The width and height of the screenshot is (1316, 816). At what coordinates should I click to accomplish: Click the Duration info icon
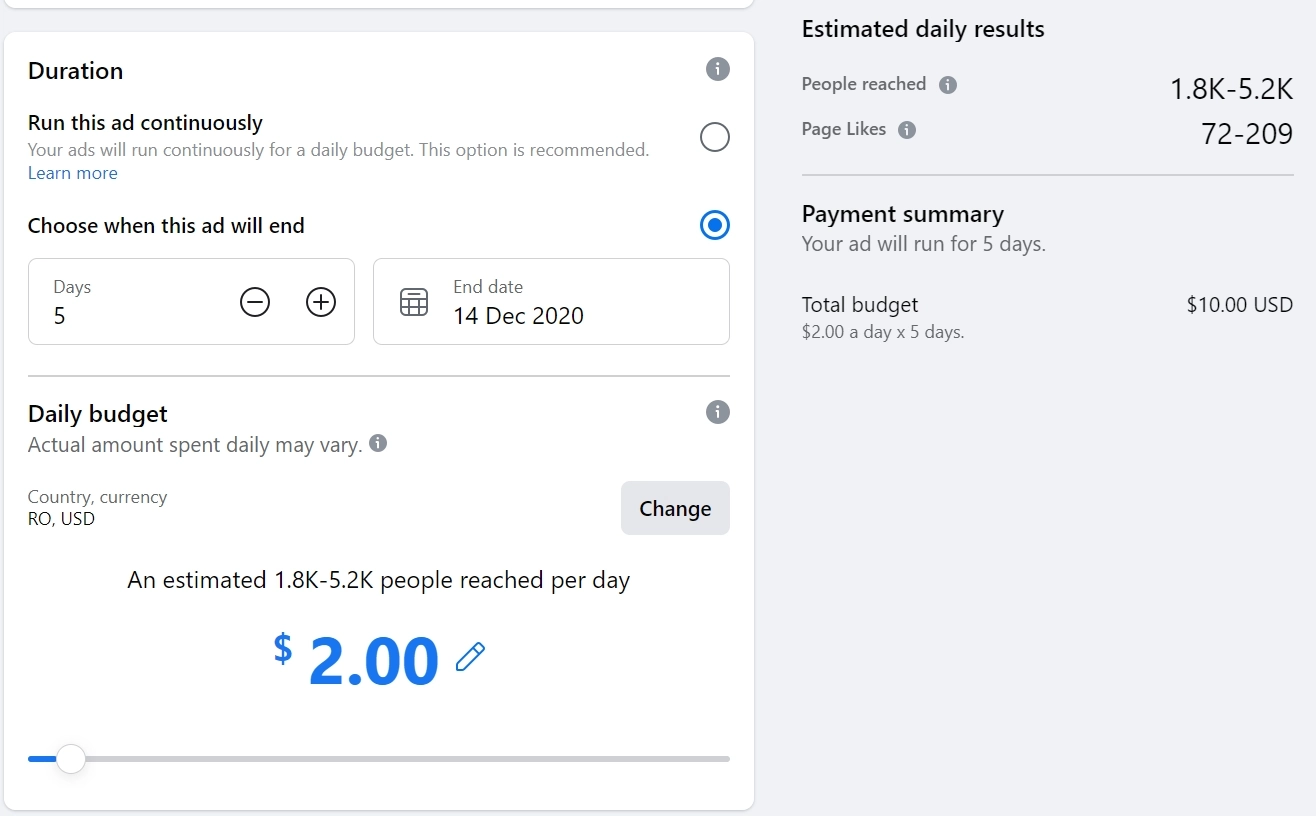pyautogui.click(x=717, y=69)
